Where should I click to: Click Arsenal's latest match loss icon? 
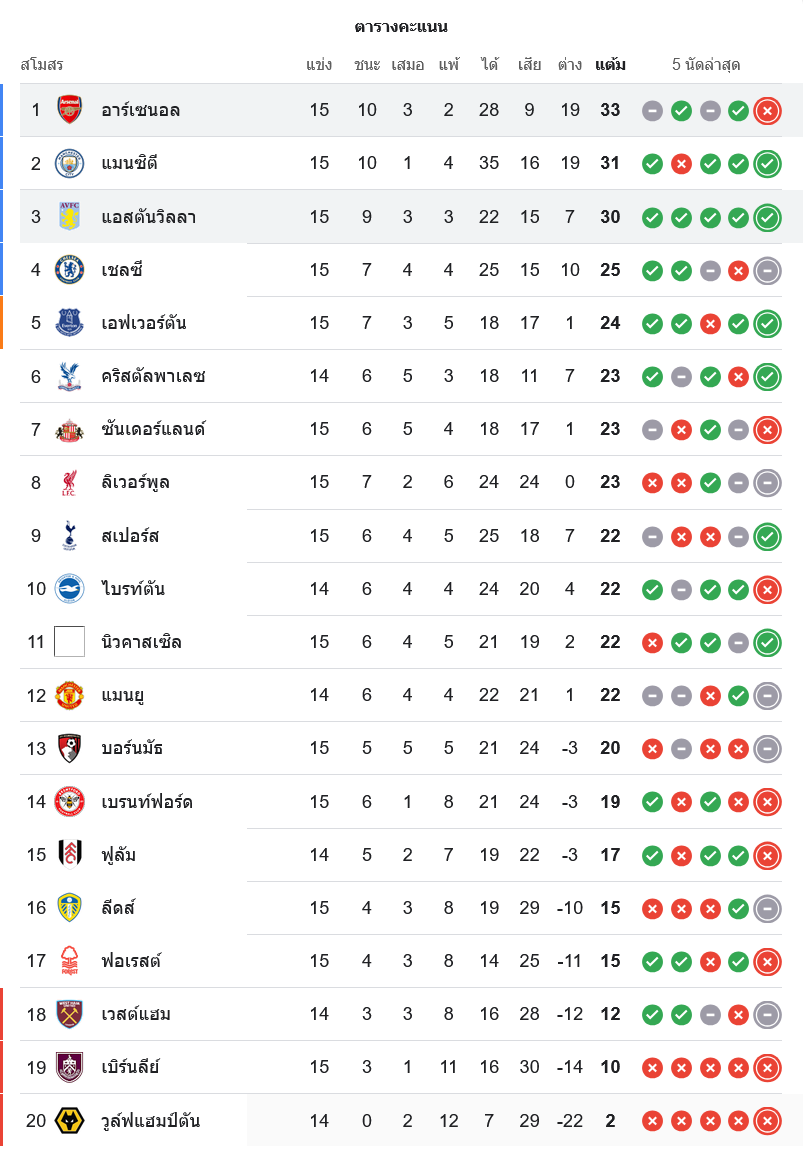(x=767, y=111)
